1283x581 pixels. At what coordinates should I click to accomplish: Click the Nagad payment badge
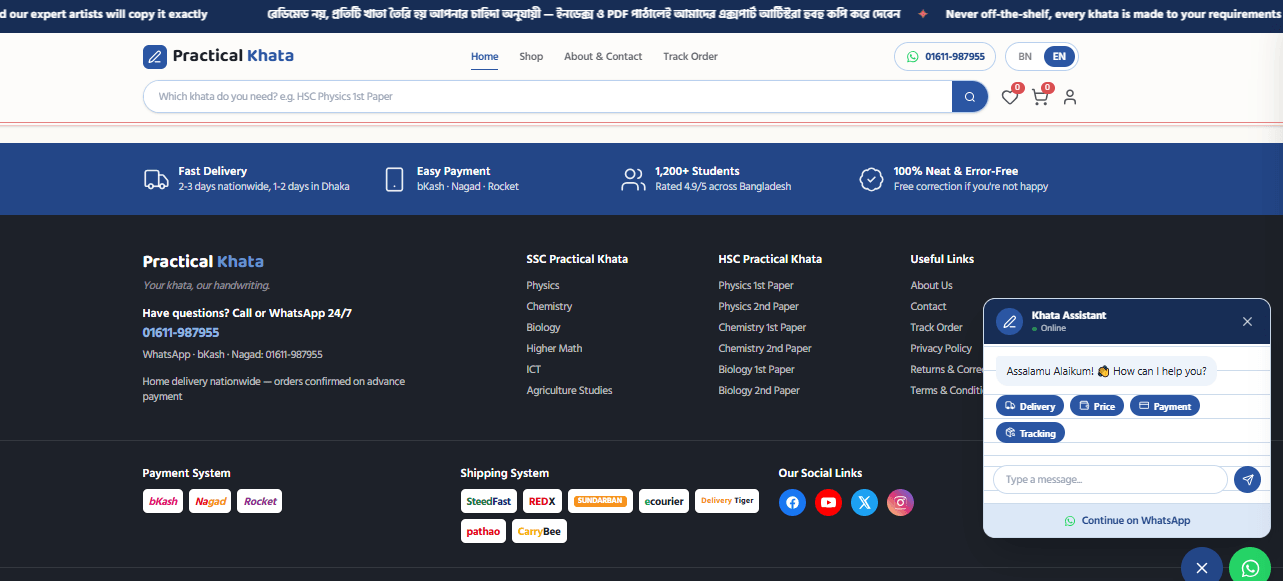click(x=210, y=501)
